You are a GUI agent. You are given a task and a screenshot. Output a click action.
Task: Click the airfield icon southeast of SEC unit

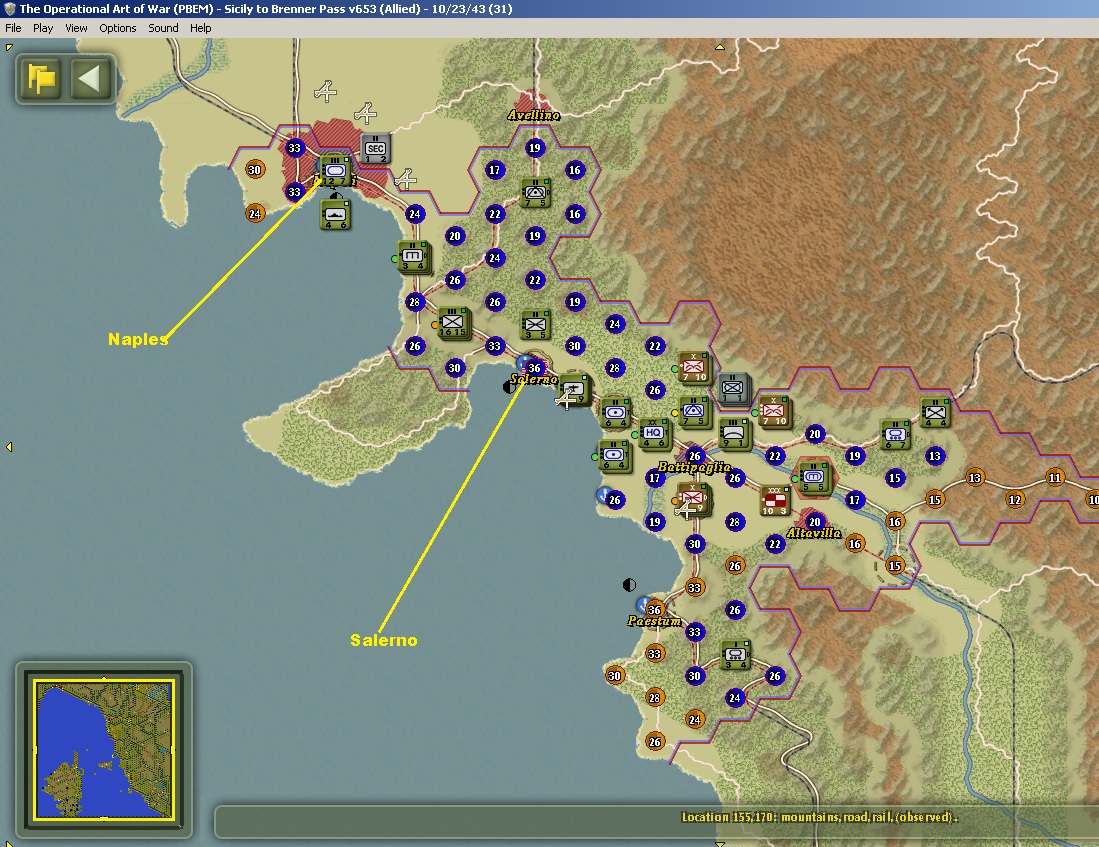pyautogui.click(x=405, y=179)
